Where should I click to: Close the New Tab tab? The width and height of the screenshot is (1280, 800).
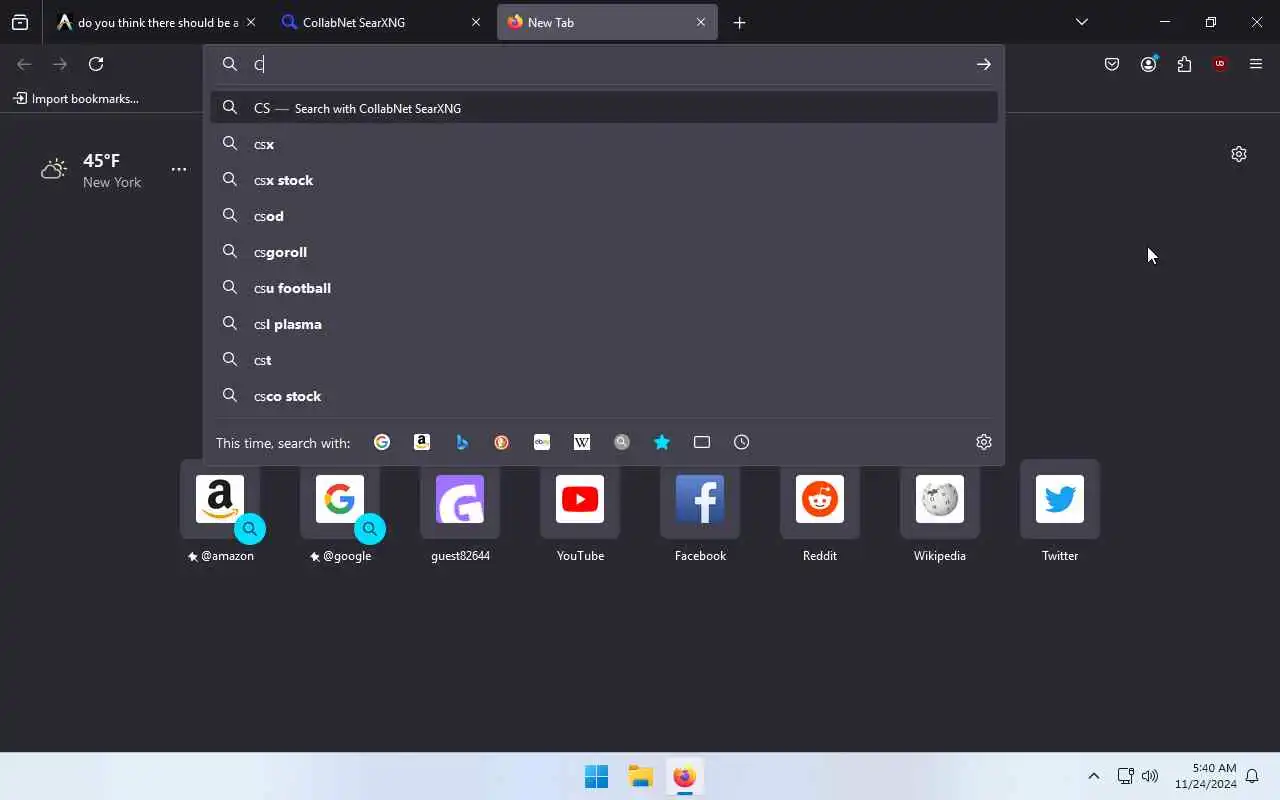[x=701, y=22]
